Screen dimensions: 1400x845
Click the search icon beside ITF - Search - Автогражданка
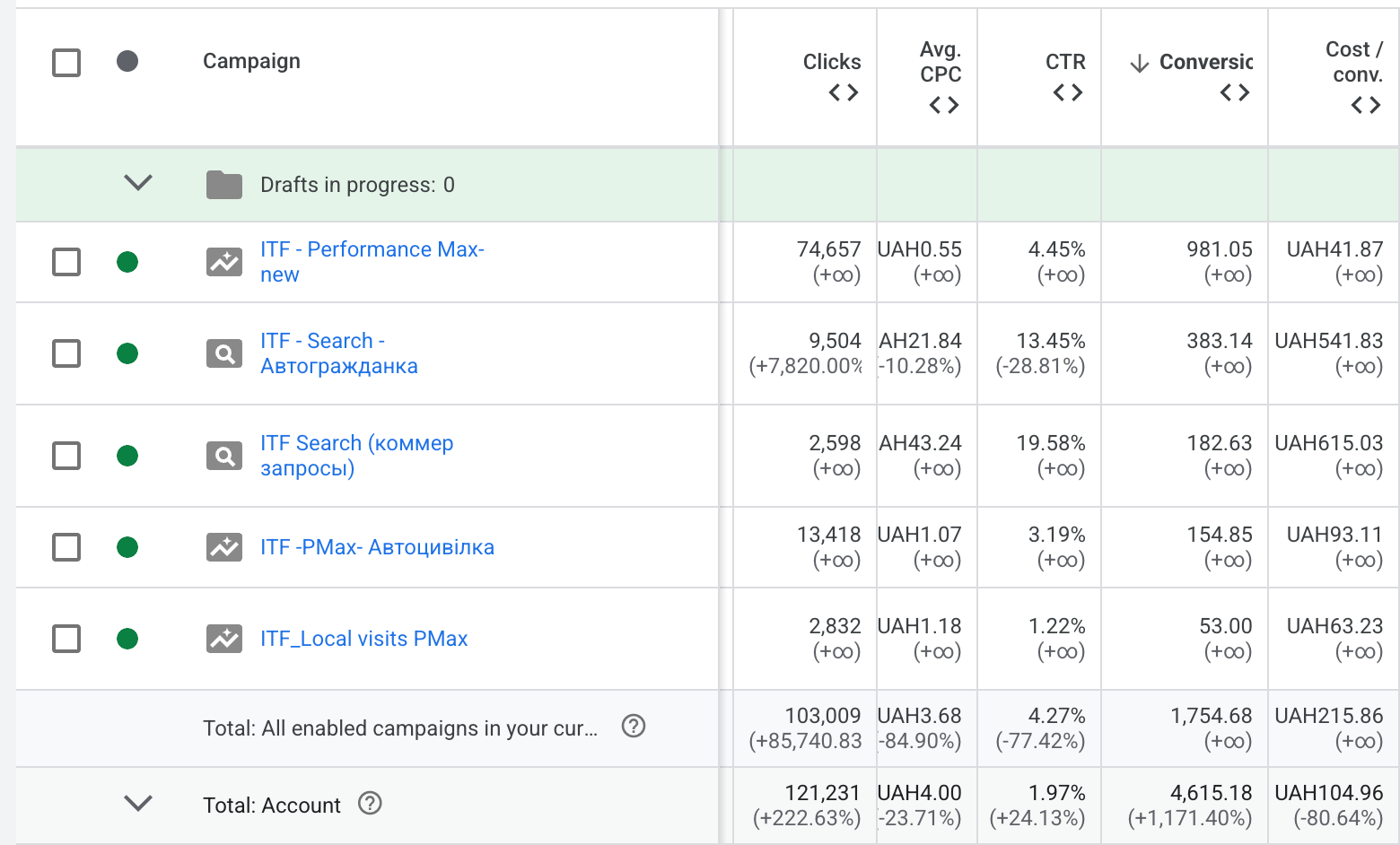pos(224,353)
